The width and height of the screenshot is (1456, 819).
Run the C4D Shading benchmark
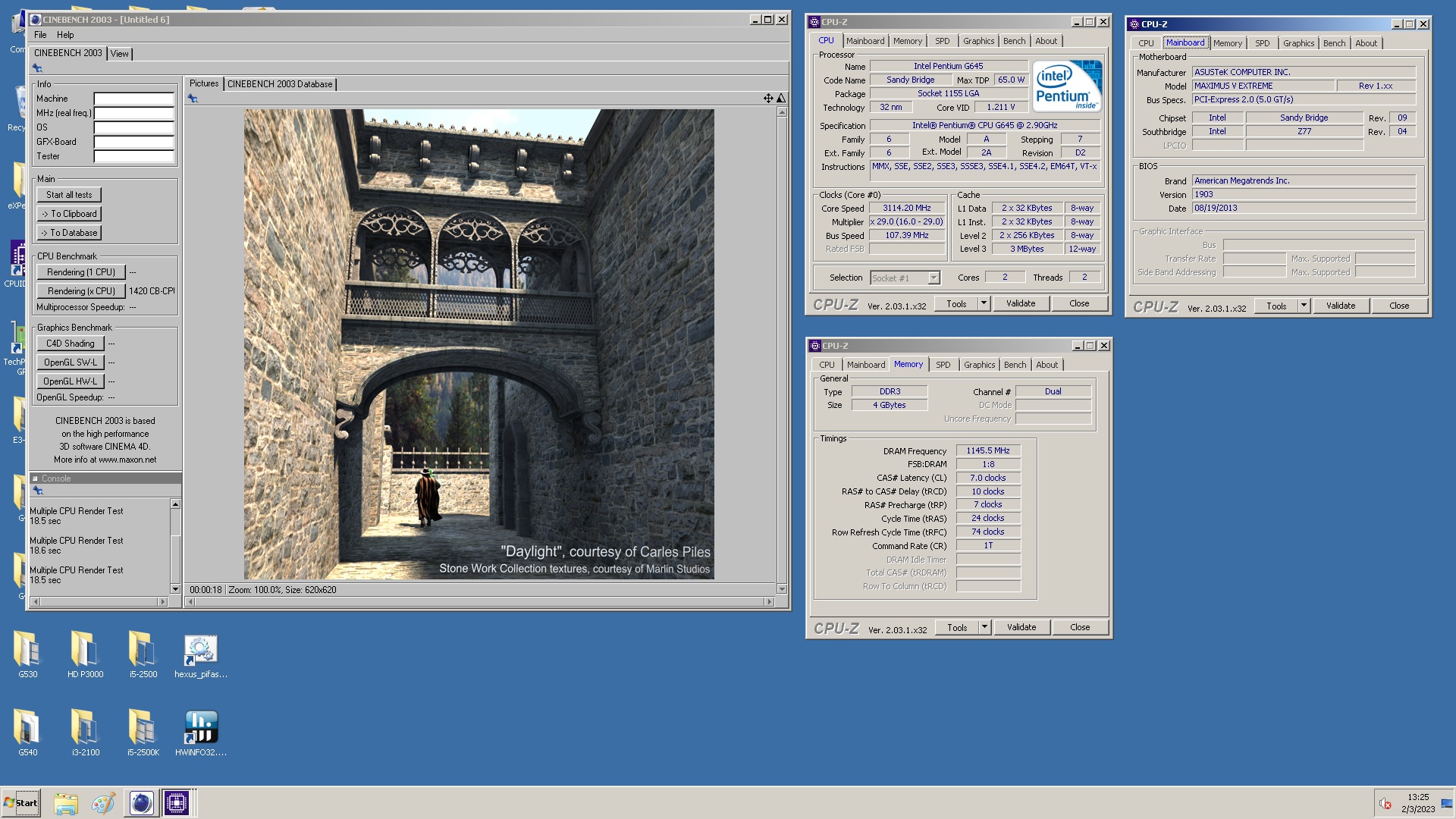(x=71, y=344)
